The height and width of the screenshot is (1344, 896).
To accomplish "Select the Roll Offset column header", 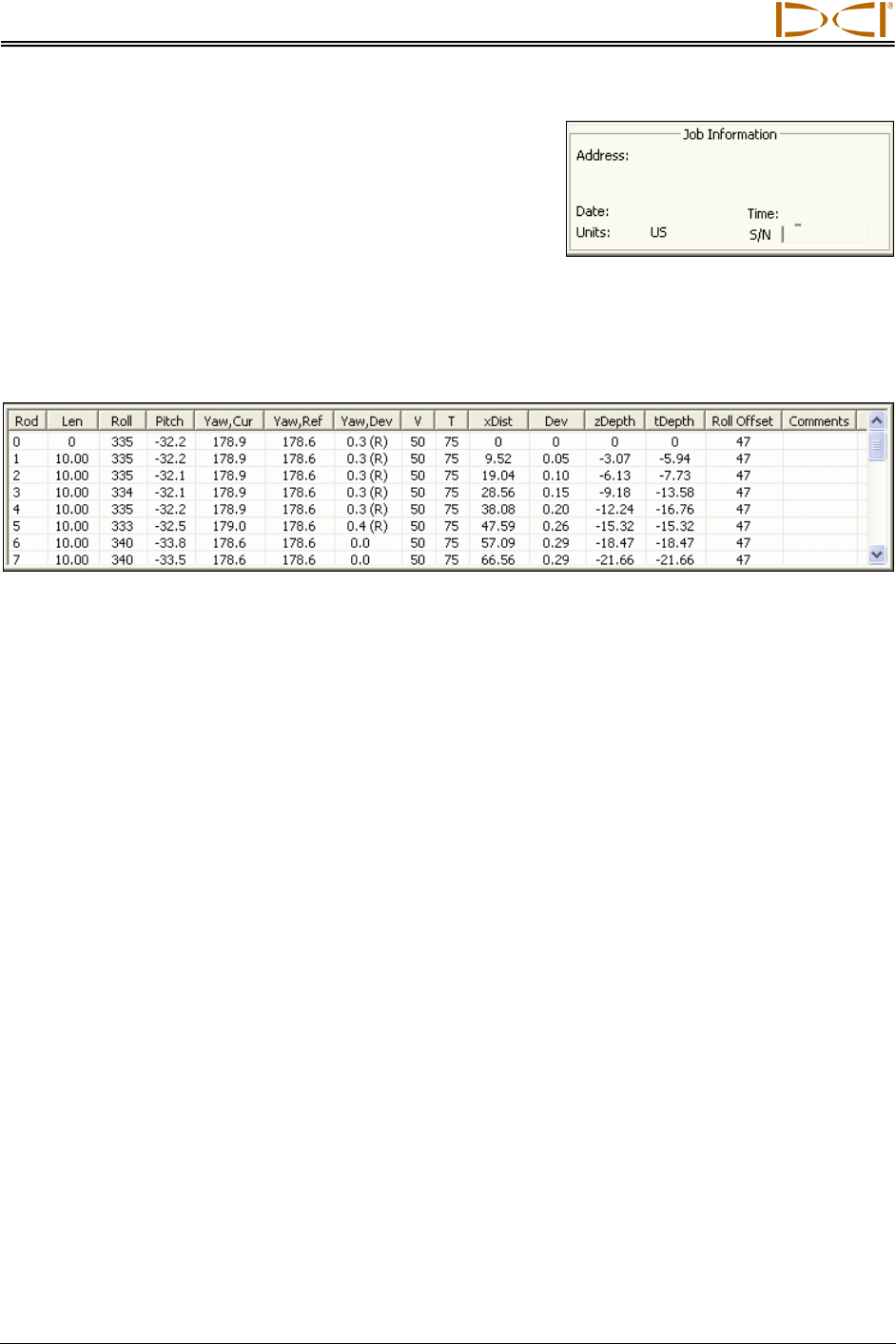I will click(x=743, y=421).
